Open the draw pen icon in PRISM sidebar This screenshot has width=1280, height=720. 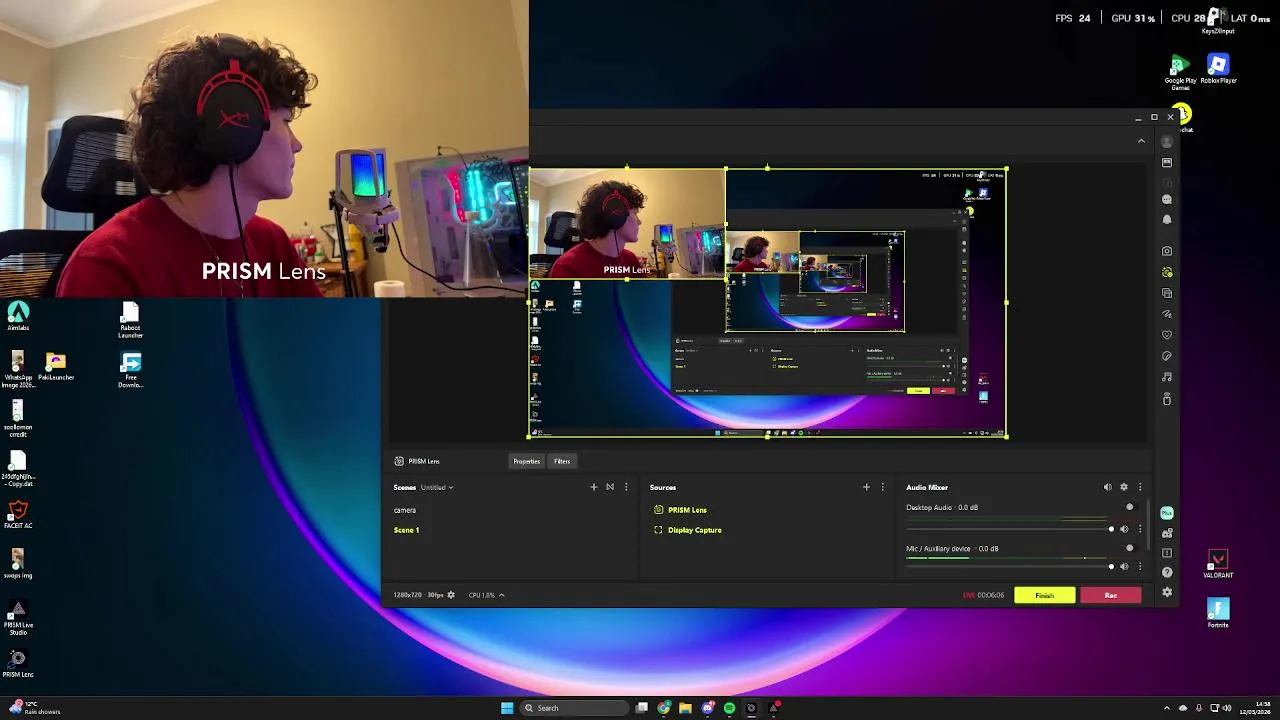coord(1167,314)
